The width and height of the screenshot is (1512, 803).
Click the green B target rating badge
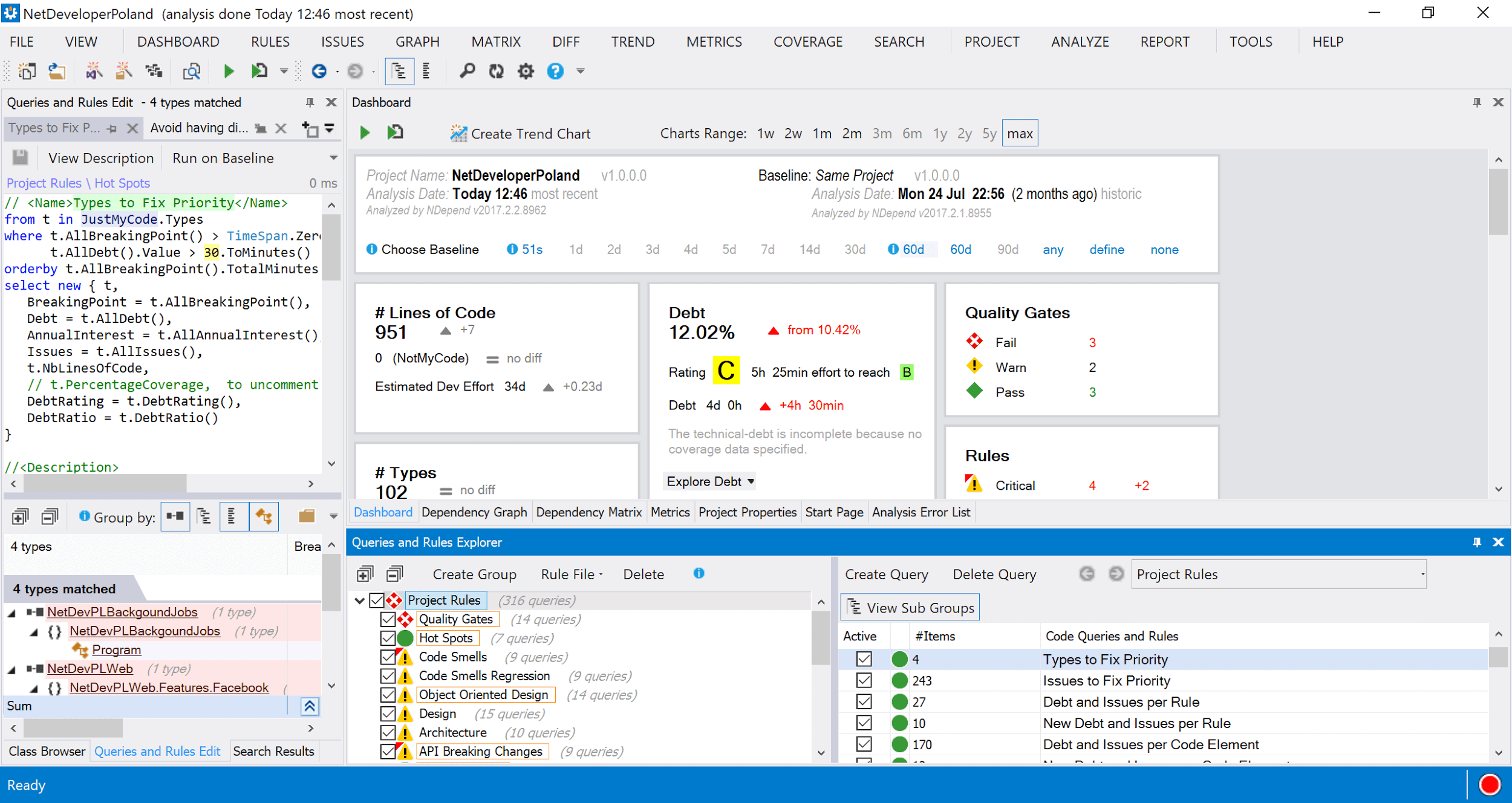[907, 372]
